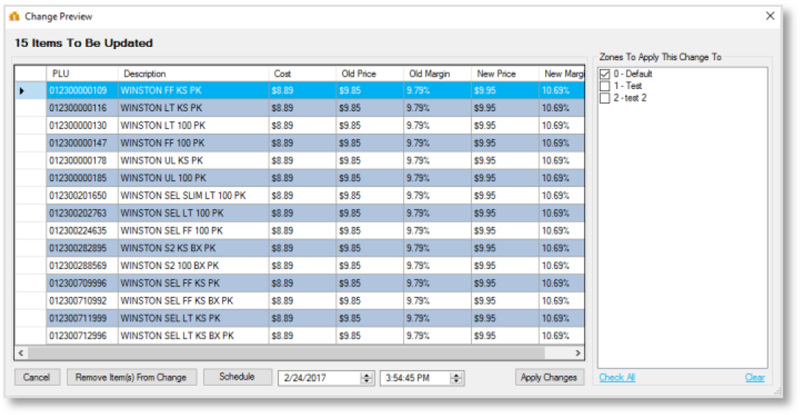
Task: Click the grid's horizontal scrollbar thumb
Action: (x=286, y=353)
